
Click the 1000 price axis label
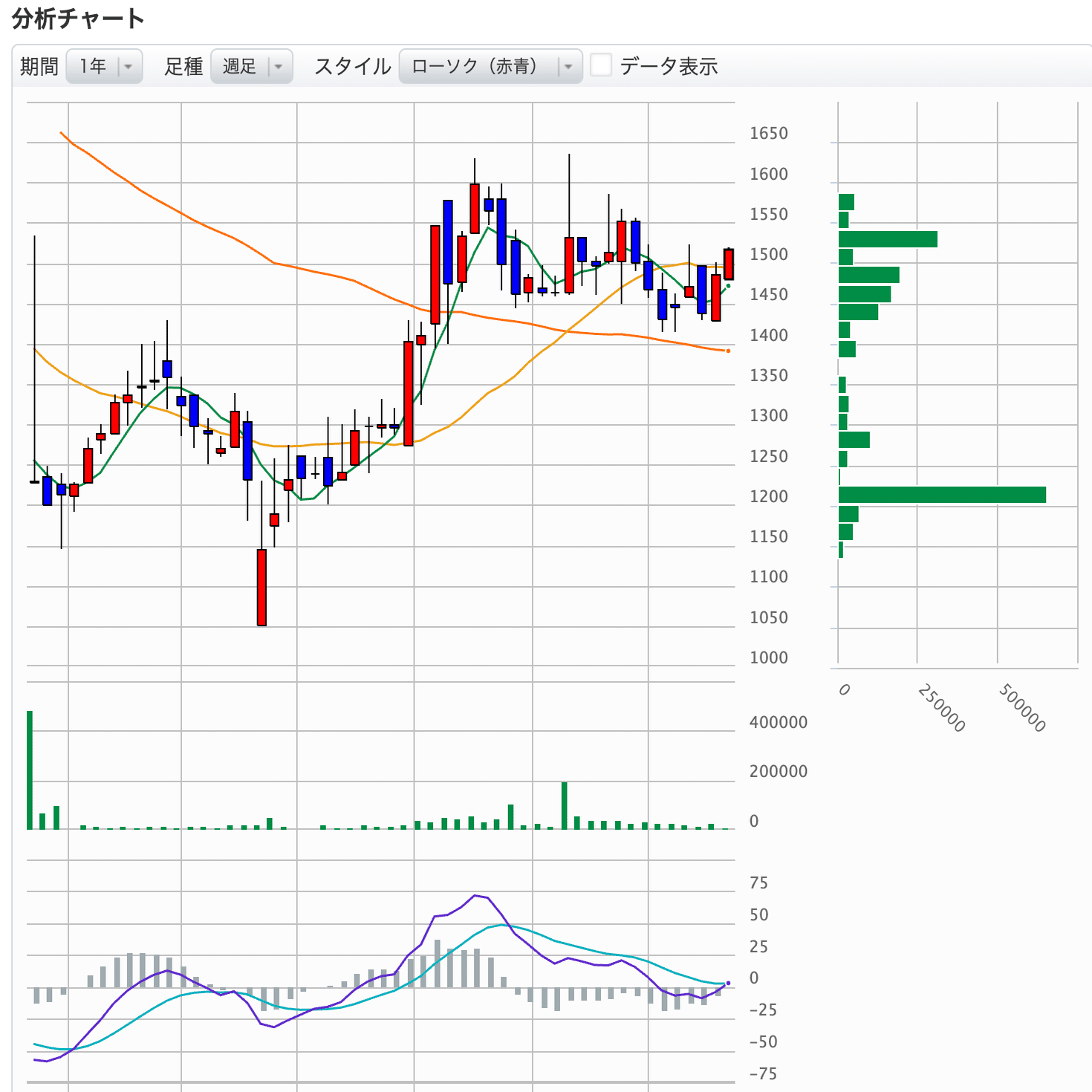(768, 658)
